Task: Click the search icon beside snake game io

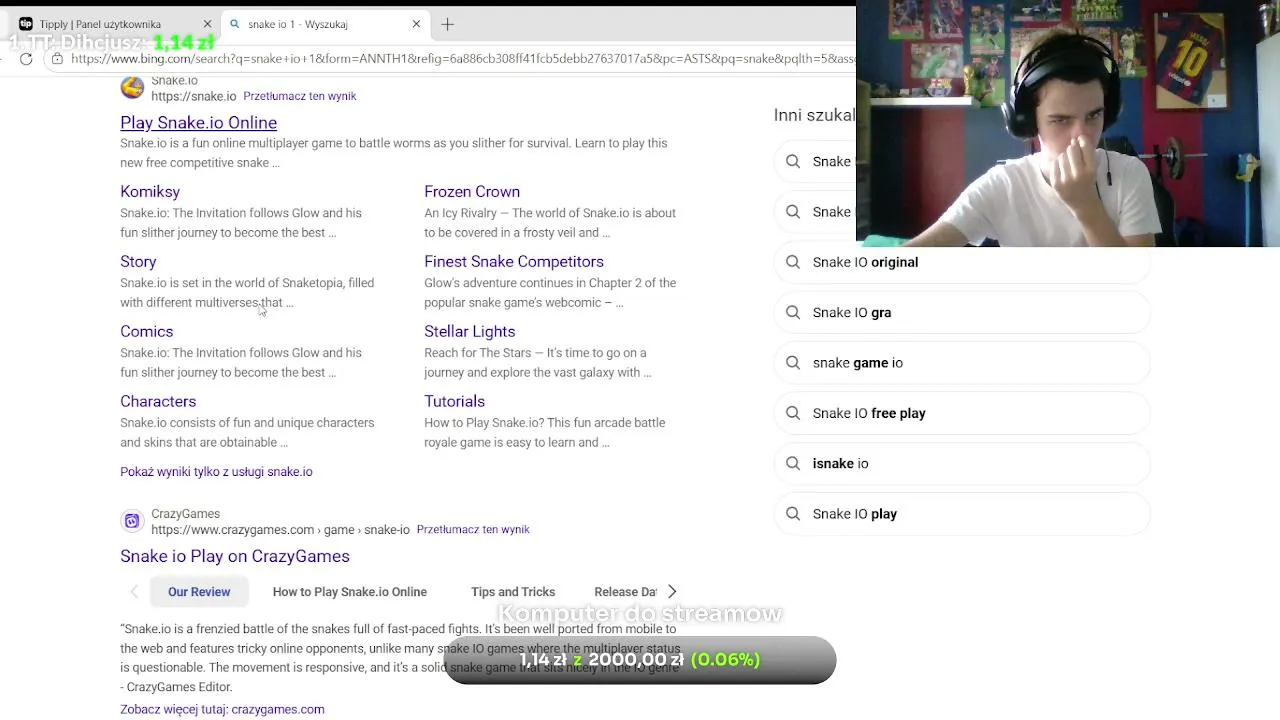Action: click(793, 363)
